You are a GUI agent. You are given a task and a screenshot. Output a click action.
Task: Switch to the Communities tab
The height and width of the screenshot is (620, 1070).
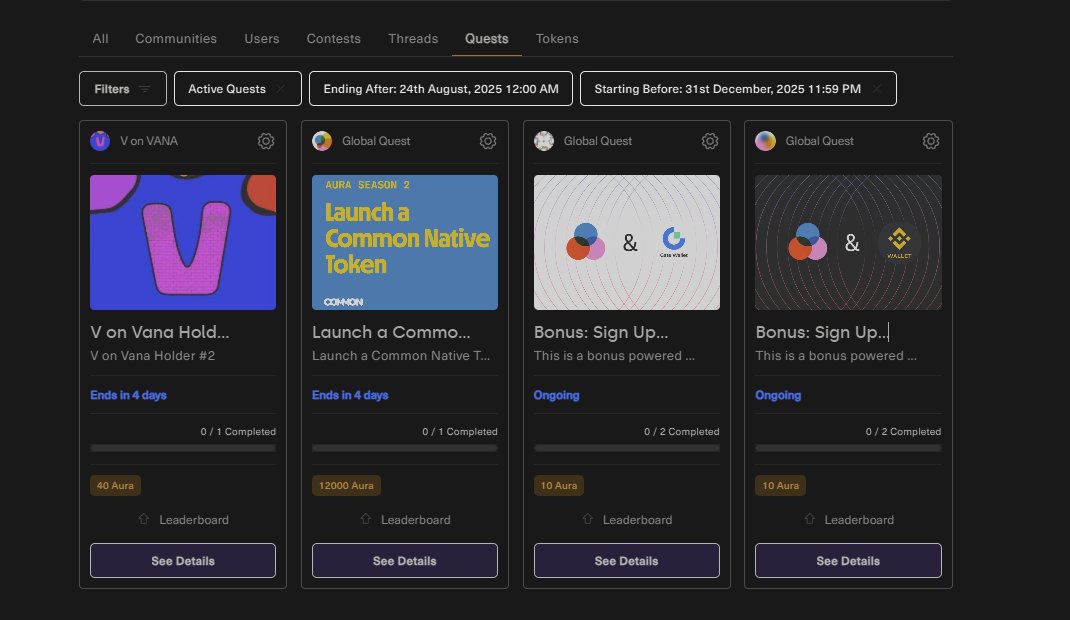(176, 39)
